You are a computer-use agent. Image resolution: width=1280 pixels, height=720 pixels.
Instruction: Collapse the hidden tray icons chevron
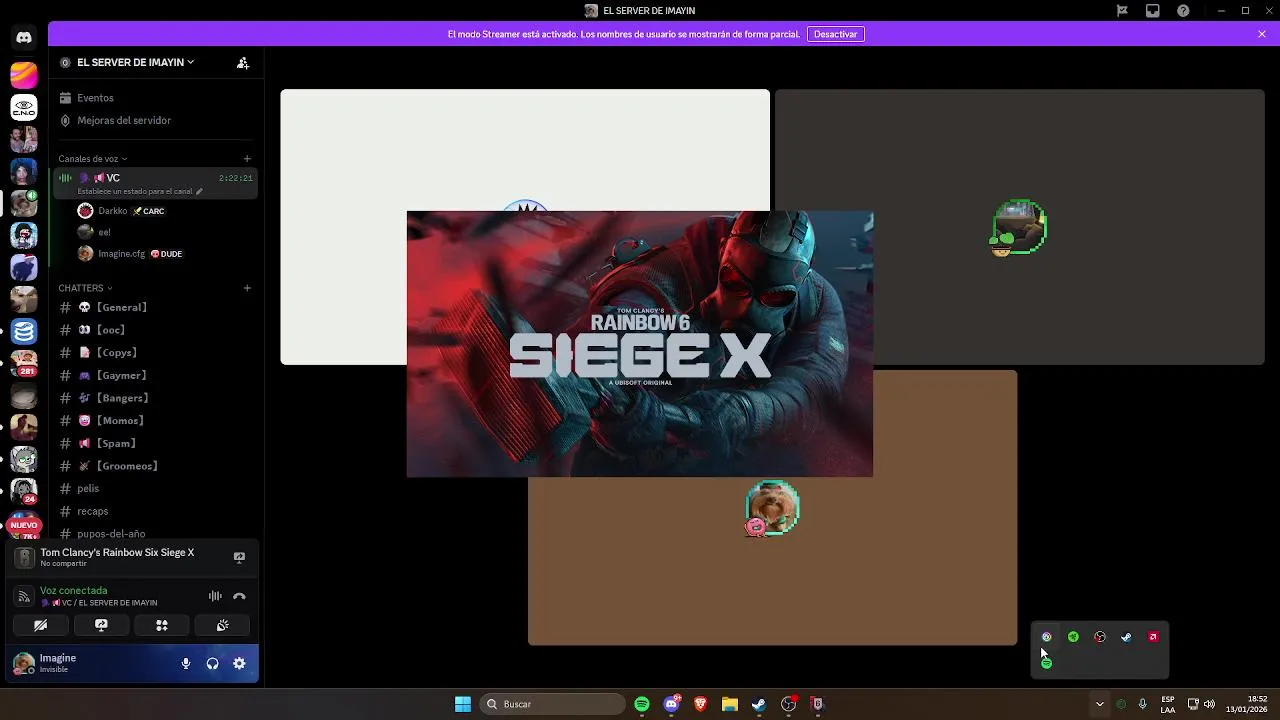[x=1100, y=704]
